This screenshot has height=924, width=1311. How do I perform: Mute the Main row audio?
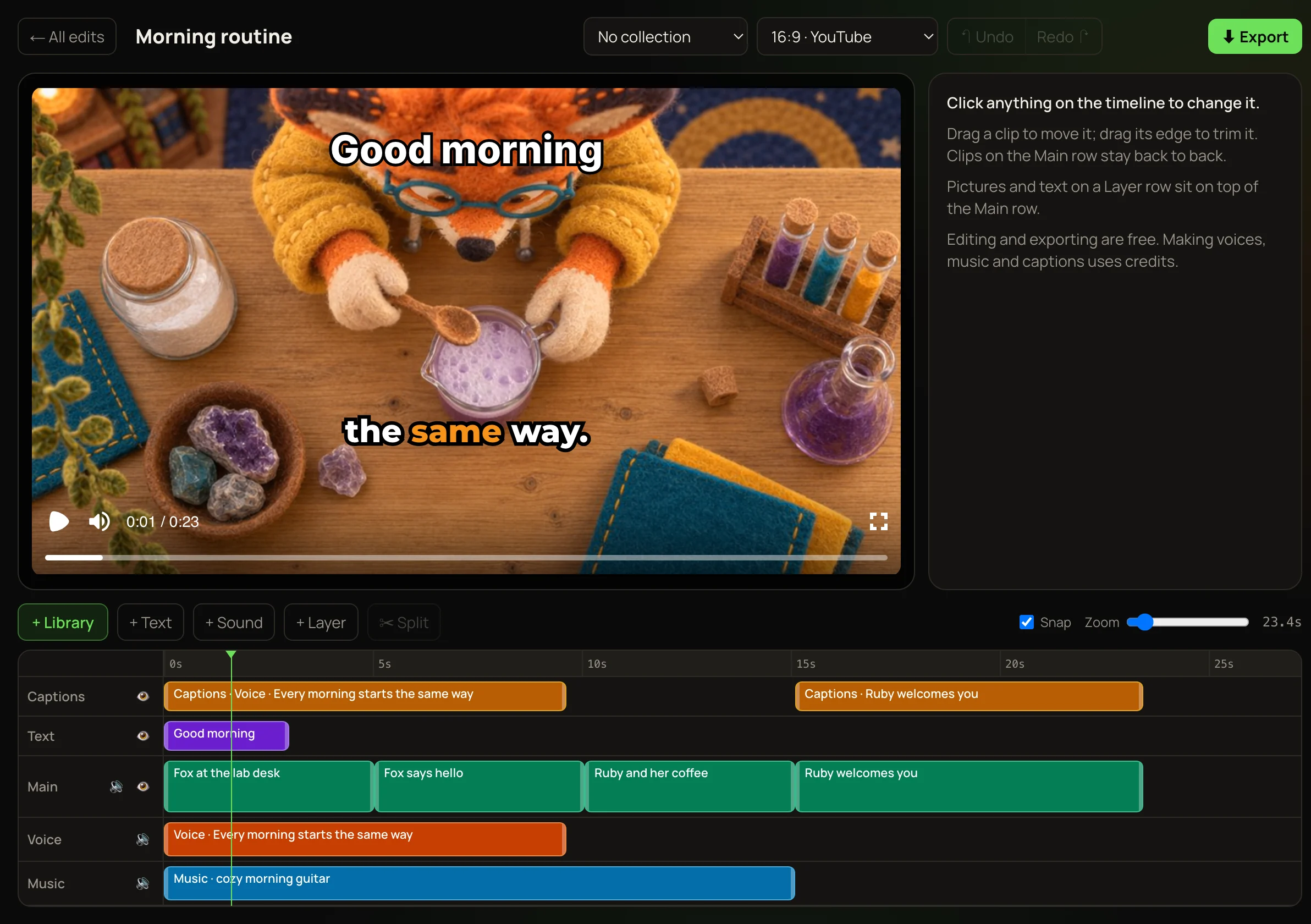[x=117, y=787]
